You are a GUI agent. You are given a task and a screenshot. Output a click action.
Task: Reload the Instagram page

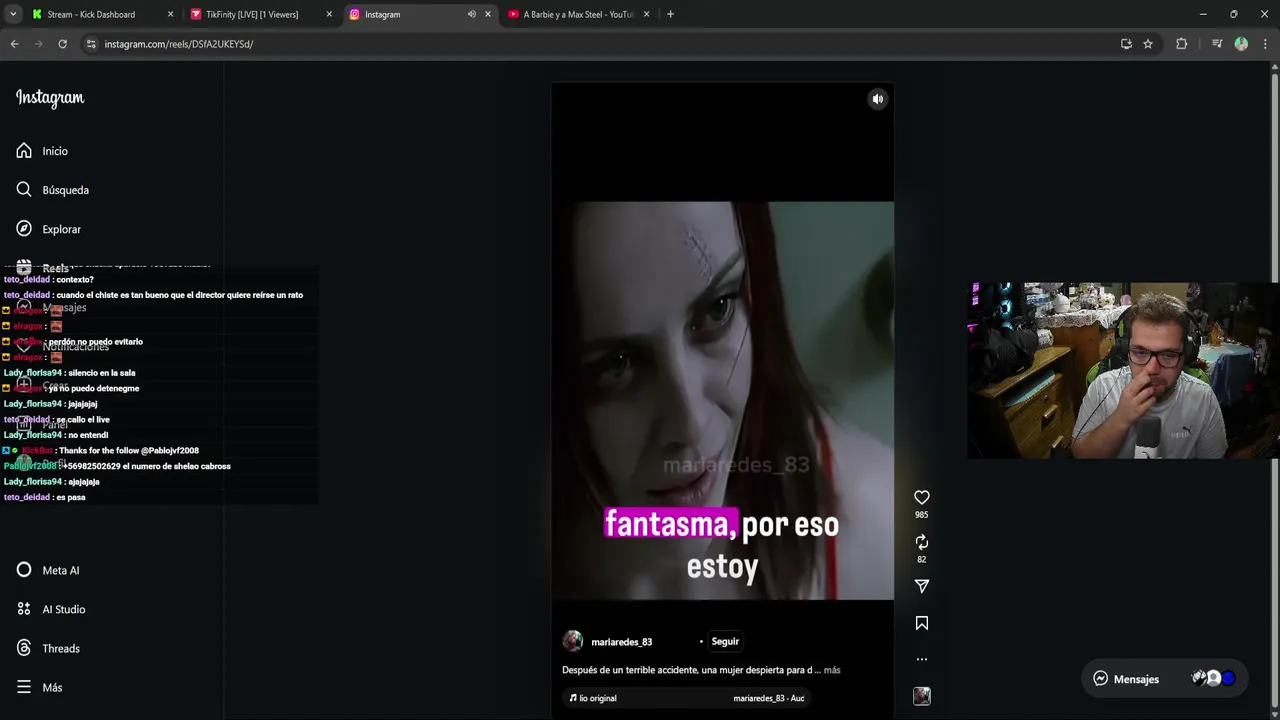[x=62, y=44]
